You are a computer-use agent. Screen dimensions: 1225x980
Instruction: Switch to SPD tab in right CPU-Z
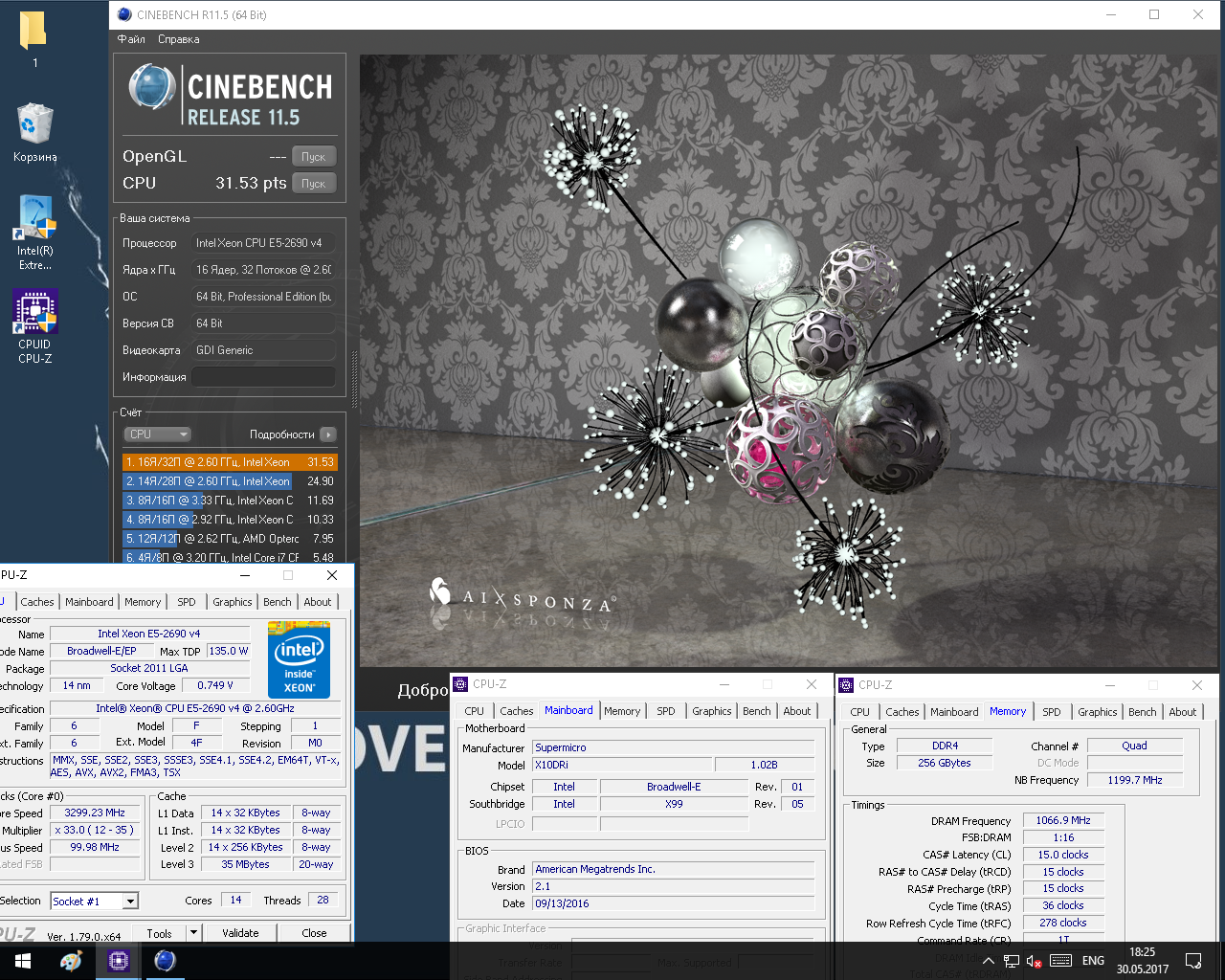click(1052, 712)
